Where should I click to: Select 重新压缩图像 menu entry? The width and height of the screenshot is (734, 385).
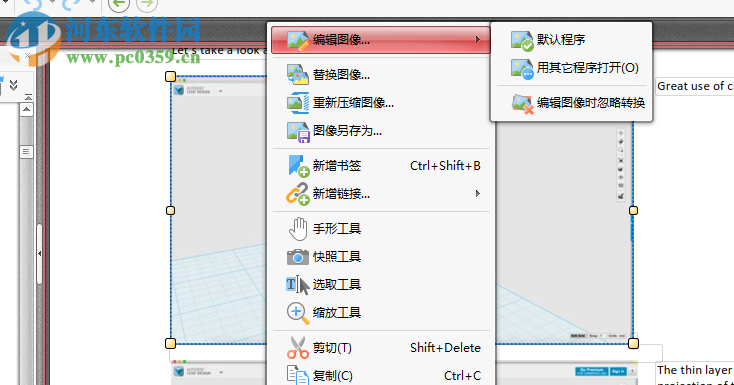(381, 103)
